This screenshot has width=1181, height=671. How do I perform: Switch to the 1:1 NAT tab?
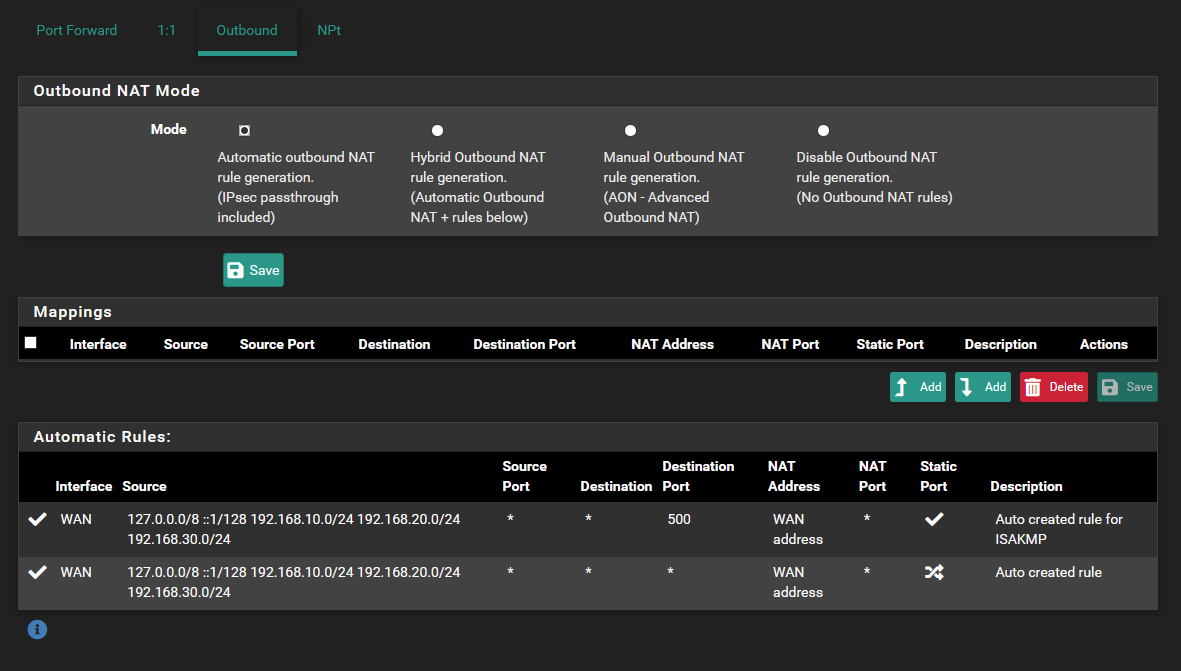point(166,30)
